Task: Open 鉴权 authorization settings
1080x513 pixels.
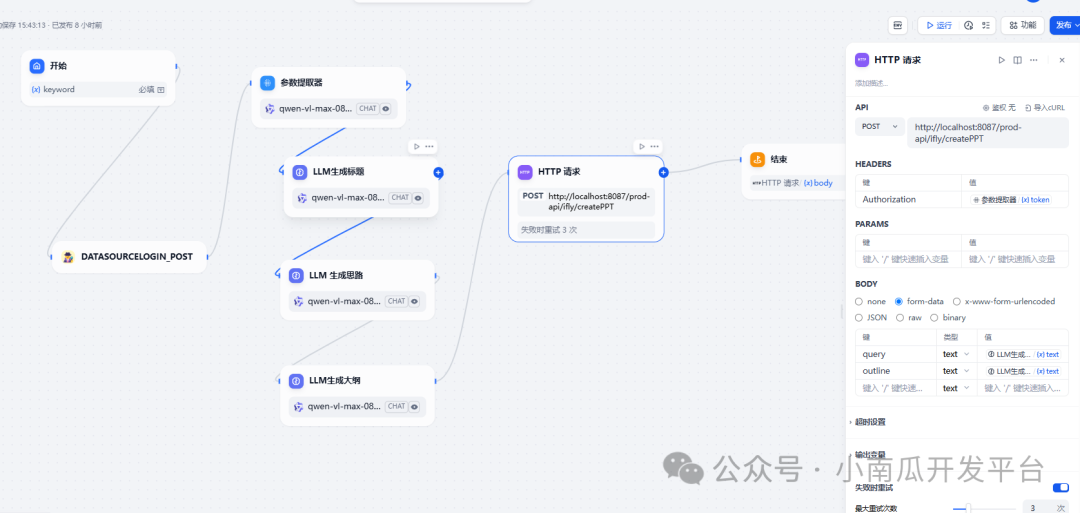Action: (x=999, y=107)
